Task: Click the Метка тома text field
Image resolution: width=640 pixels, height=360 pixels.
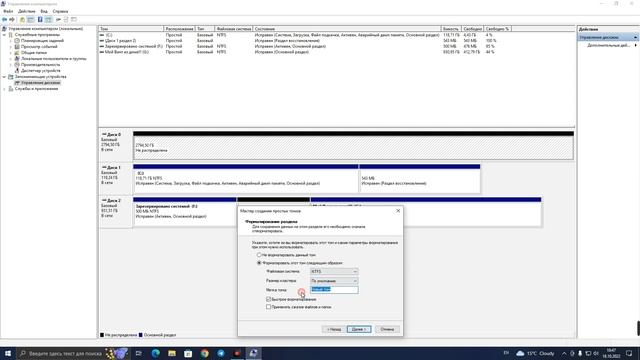Action: (334, 289)
